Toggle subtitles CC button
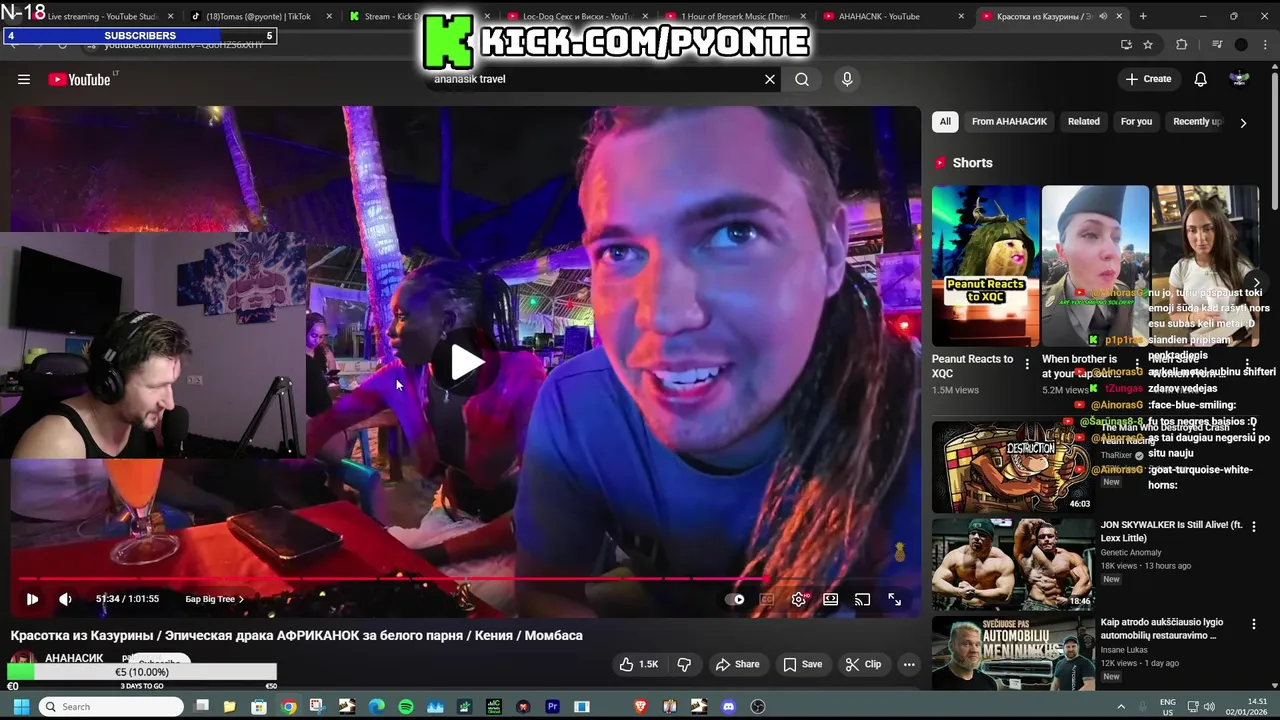 click(767, 599)
